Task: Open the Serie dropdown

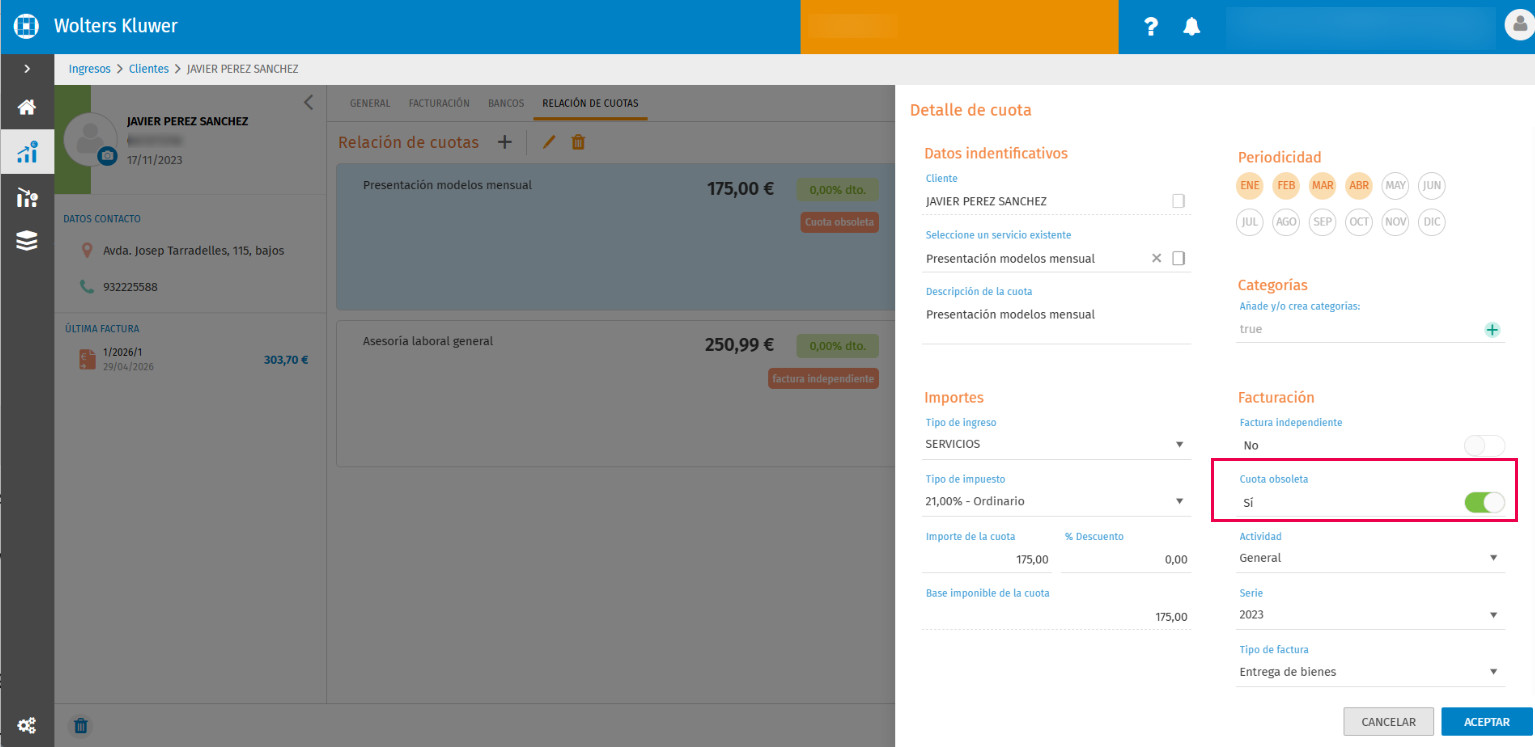Action: coord(1370,615)
